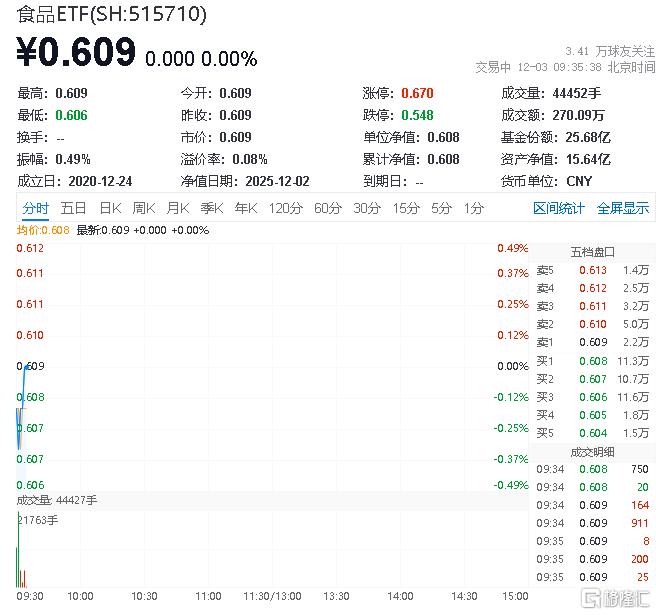The image size is (656, 615).
Task: View the 120分 minute chart
Action: [285, 208]
